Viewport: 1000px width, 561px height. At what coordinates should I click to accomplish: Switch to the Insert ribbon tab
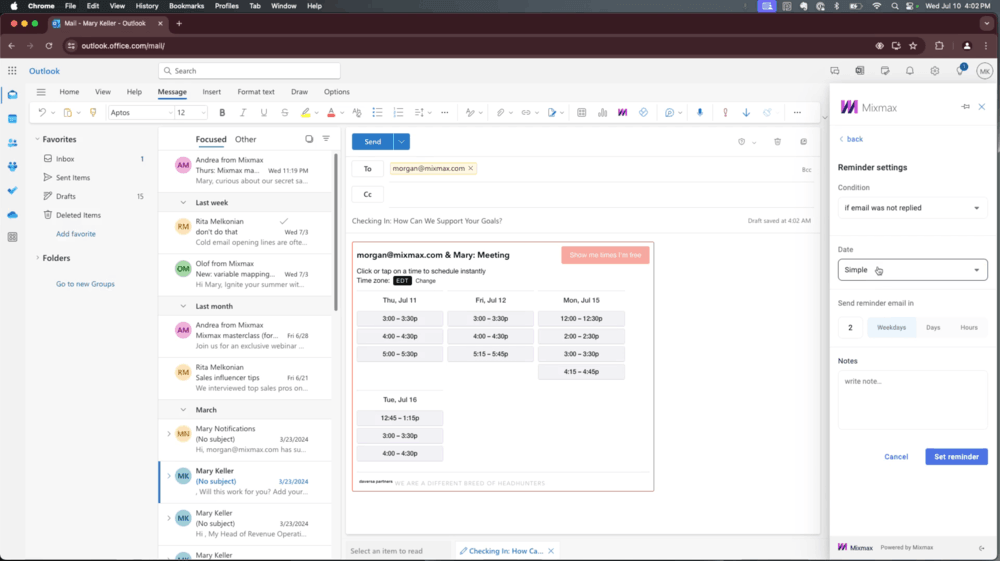pyautogui.click(x=212, y=92)
